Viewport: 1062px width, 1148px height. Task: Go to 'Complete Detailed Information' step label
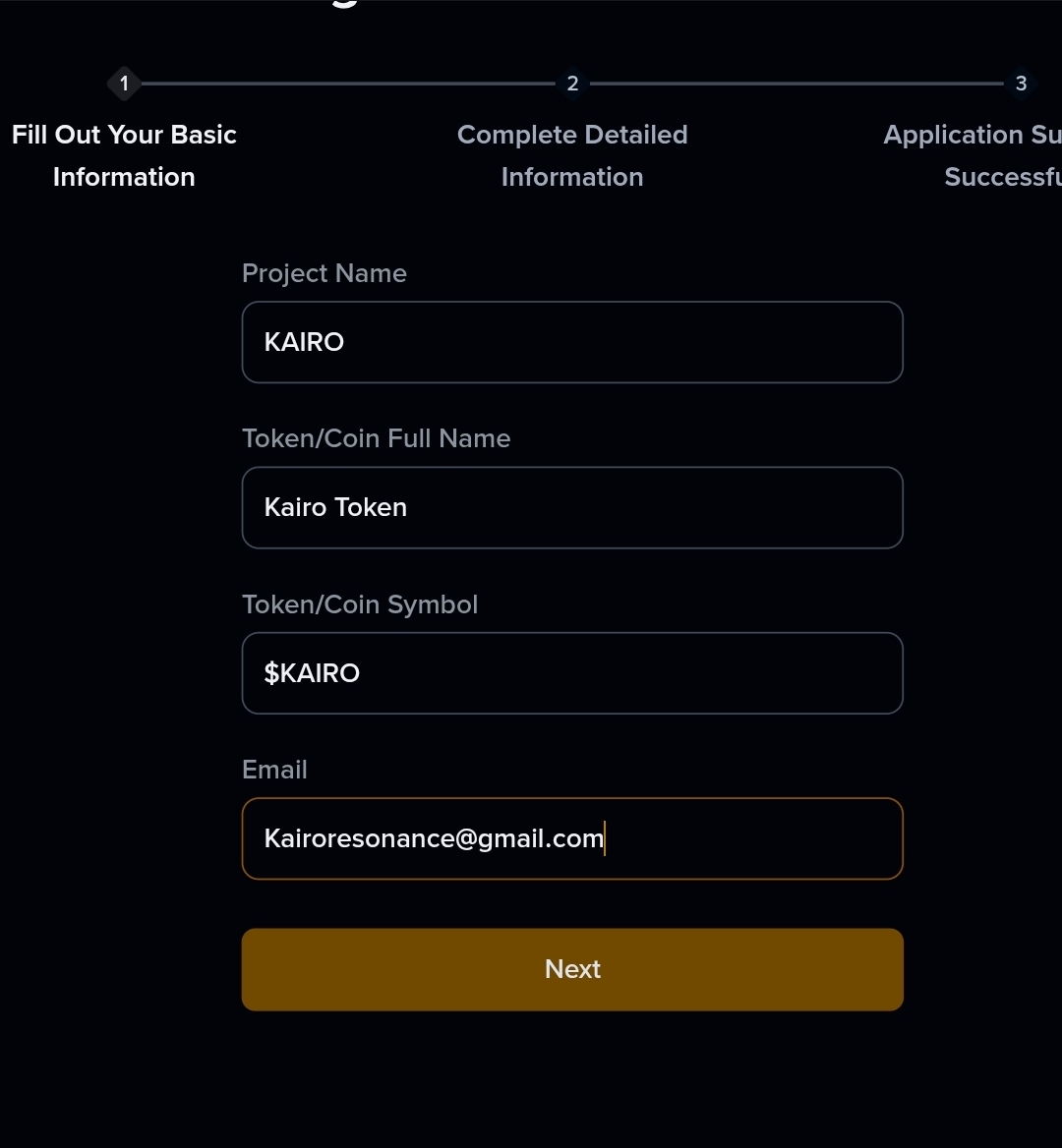pos(572,156)
